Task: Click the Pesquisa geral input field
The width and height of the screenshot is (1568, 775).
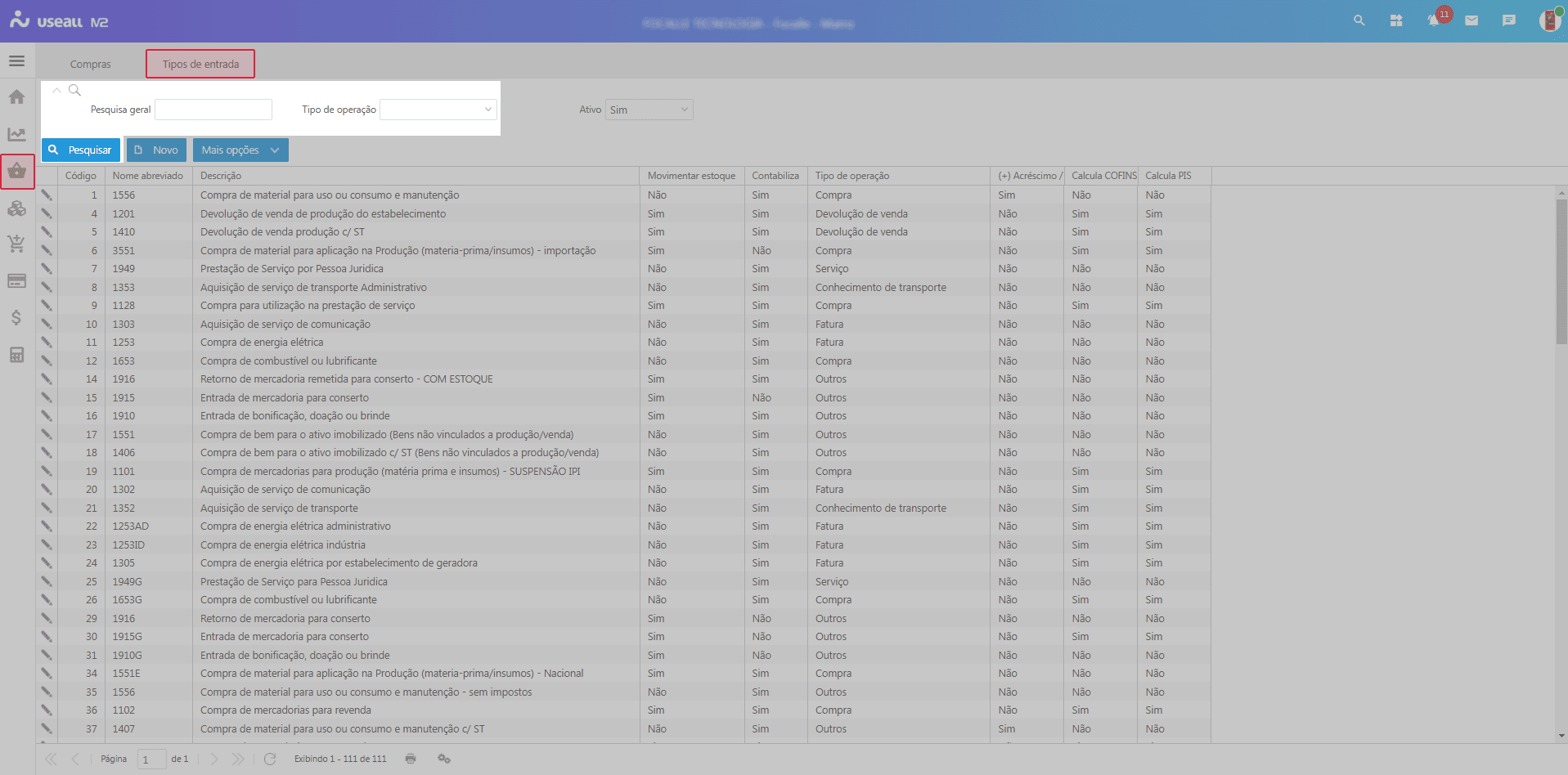Action: (213, 110)
